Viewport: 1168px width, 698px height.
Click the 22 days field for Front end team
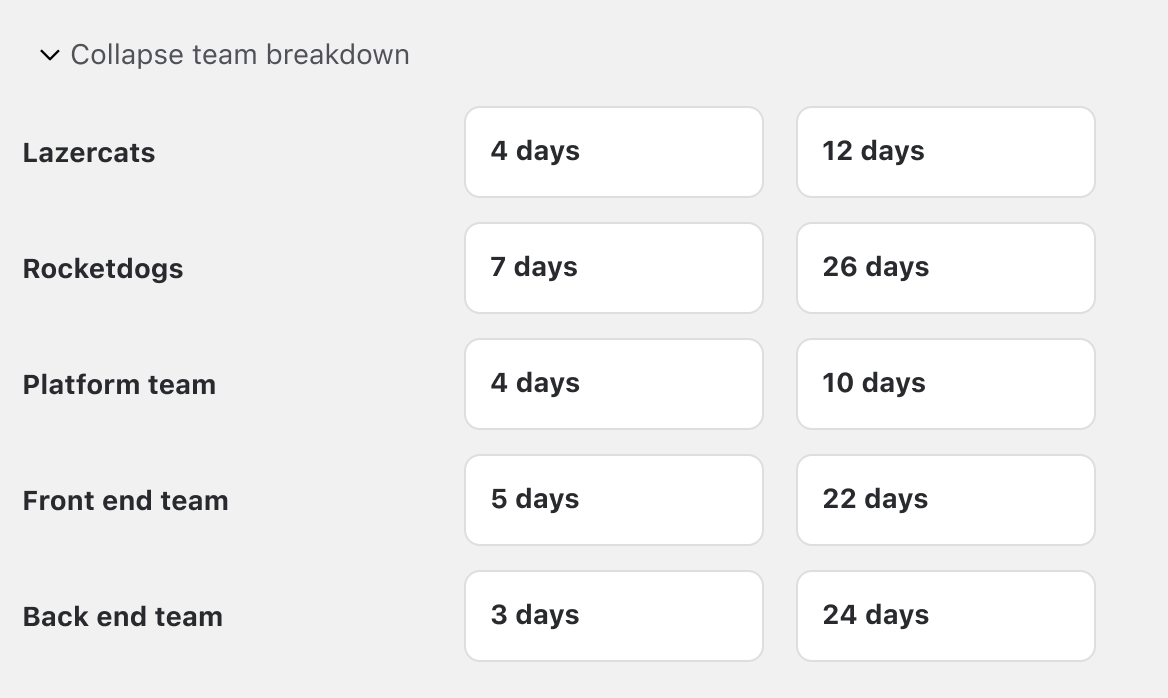(945, 499)
